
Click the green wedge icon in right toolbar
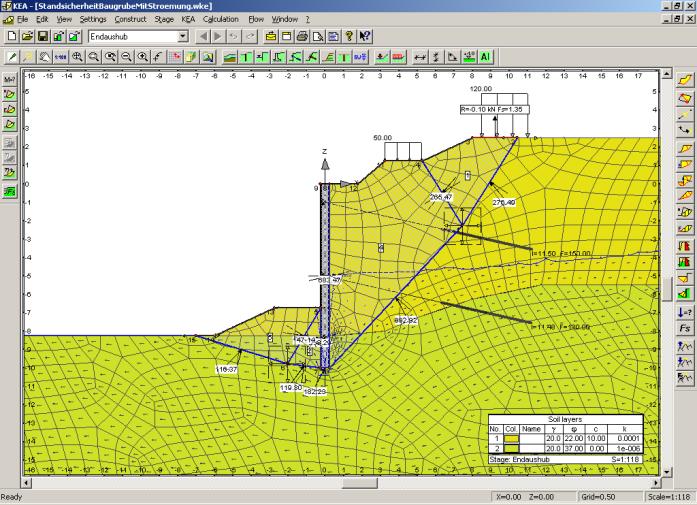coord(685,294)
